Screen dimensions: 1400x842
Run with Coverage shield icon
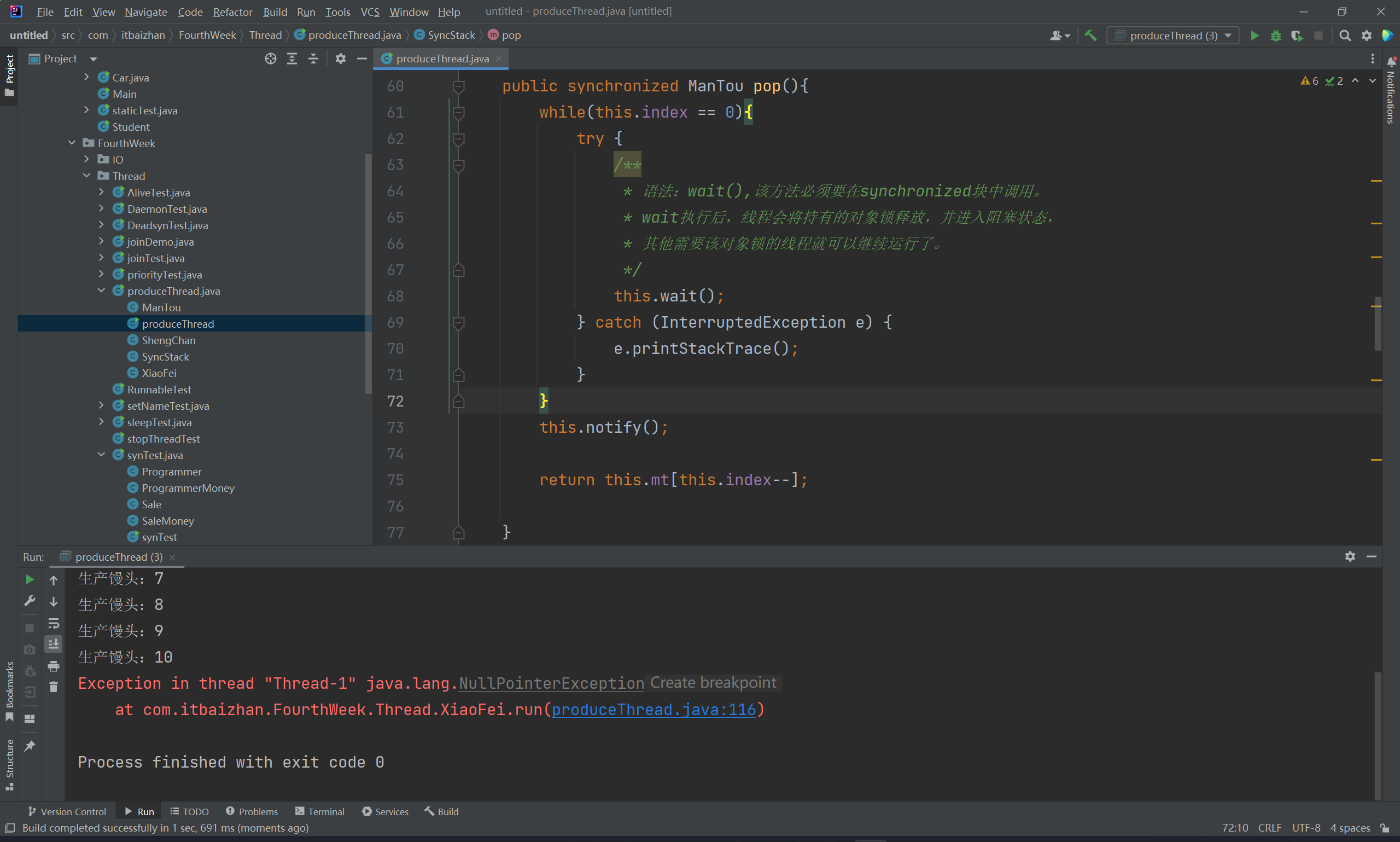(x=1297, y=36)
